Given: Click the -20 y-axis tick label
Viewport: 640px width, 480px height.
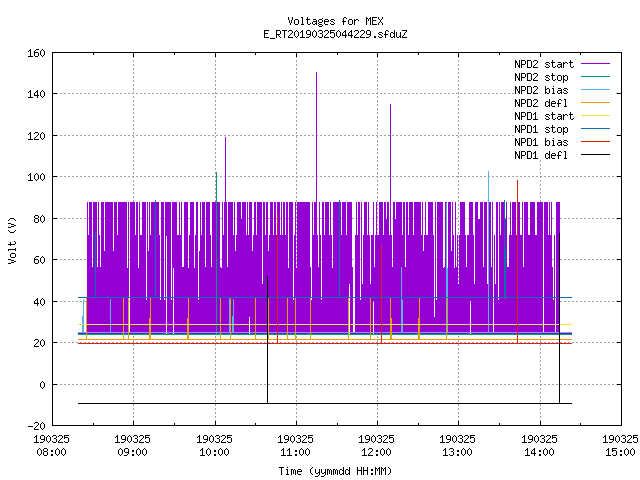Looking at the screenshot, I should 36,426.
